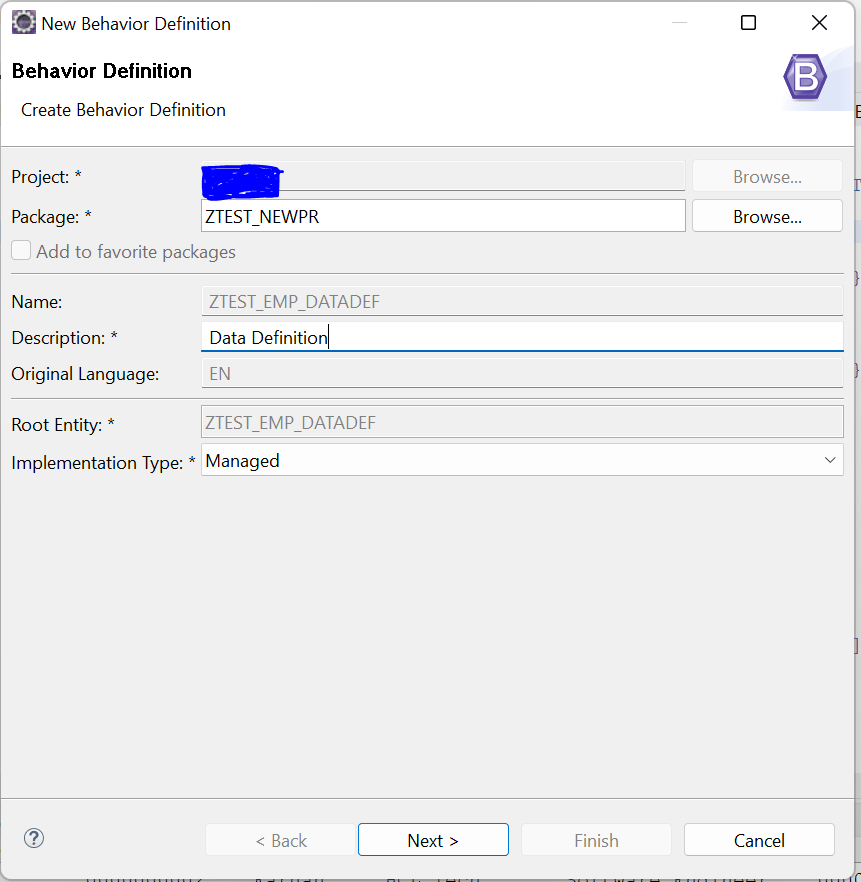
Task: Maximize the New Behavior Definition dialog
Action: click(x=748, y=23)
